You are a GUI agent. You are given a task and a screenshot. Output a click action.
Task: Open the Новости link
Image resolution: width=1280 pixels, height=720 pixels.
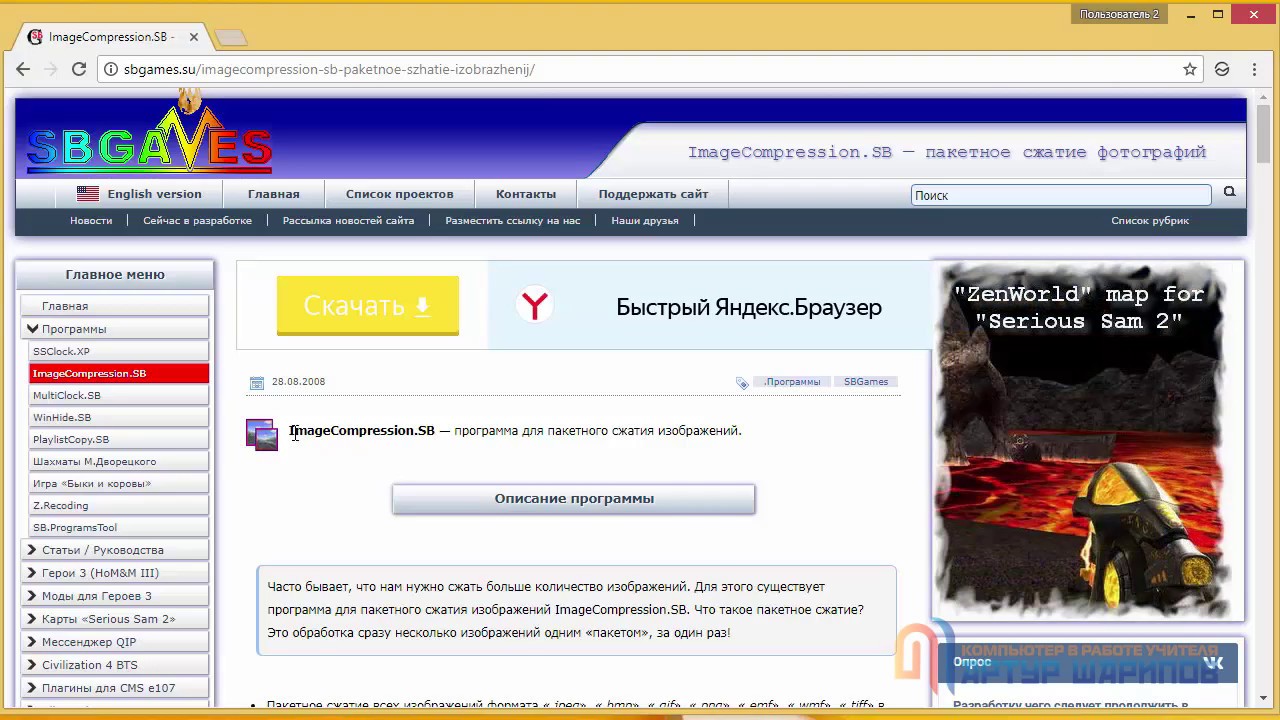click(x=91, y=220)
